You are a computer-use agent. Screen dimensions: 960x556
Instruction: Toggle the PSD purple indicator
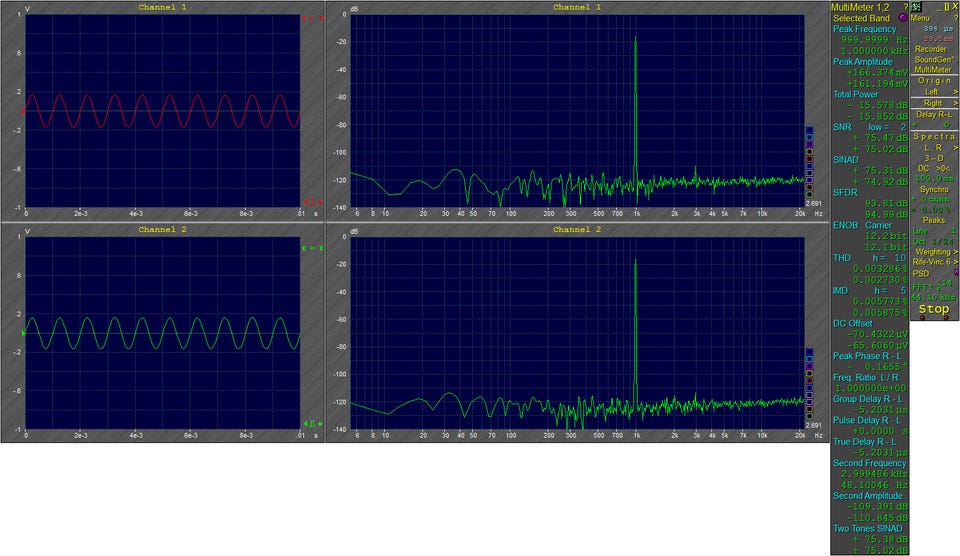click(956, 272)
